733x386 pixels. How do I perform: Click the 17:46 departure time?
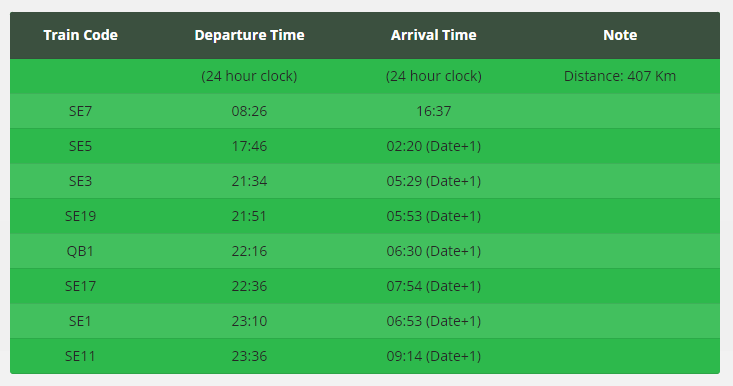pos(249,146)
